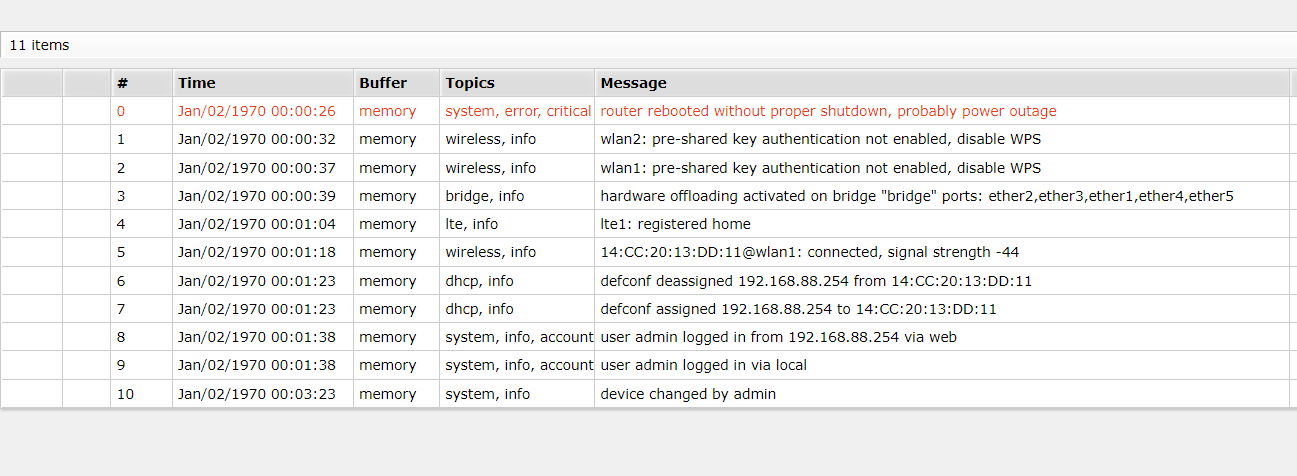Select the 'system, error, critical' topics cell

518,111
